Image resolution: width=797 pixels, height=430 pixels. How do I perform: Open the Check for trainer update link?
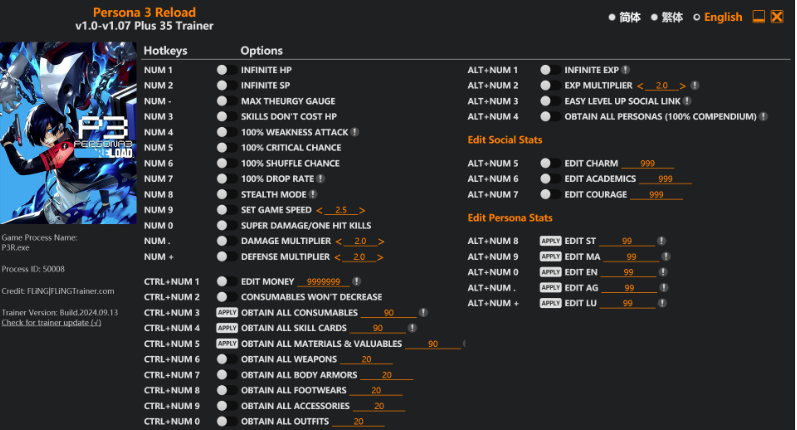51,323
